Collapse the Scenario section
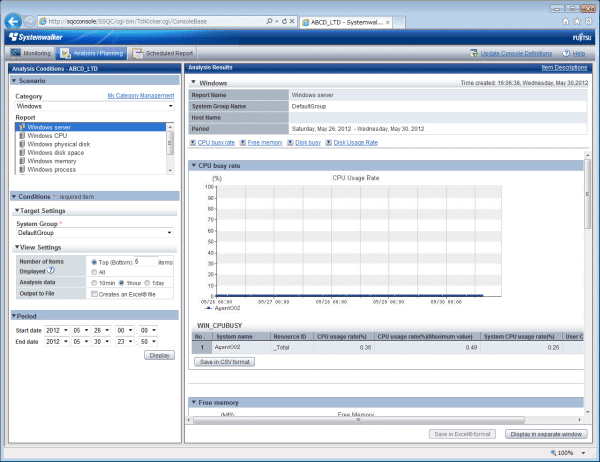600x462 pixels. pos(14,81)
